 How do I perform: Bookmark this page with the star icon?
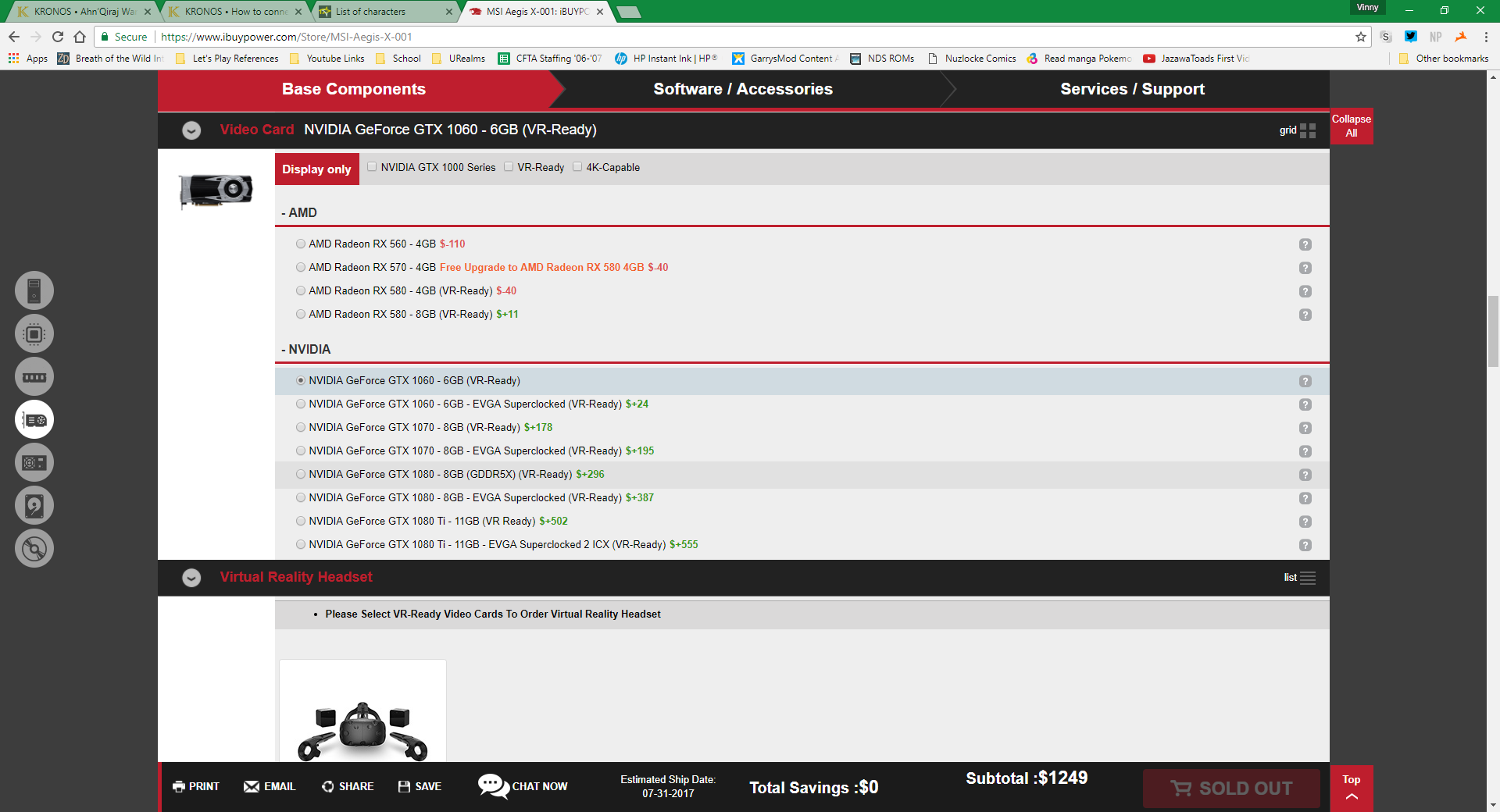(x=1361, y=37)
